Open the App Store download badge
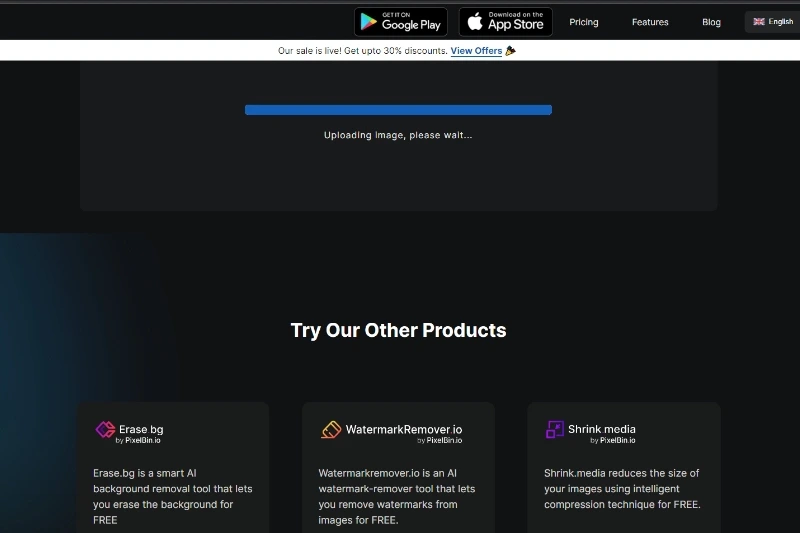The height and width of the screenshot is (533, 800). (x=505, y=22)
